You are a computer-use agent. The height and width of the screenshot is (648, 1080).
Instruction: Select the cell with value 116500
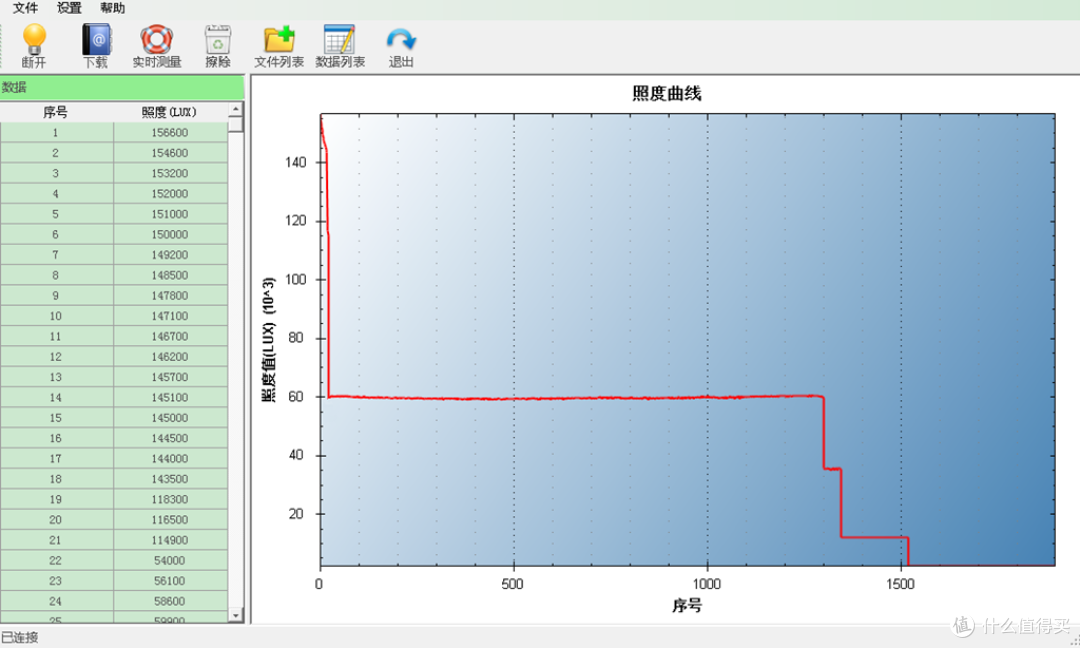170,520
